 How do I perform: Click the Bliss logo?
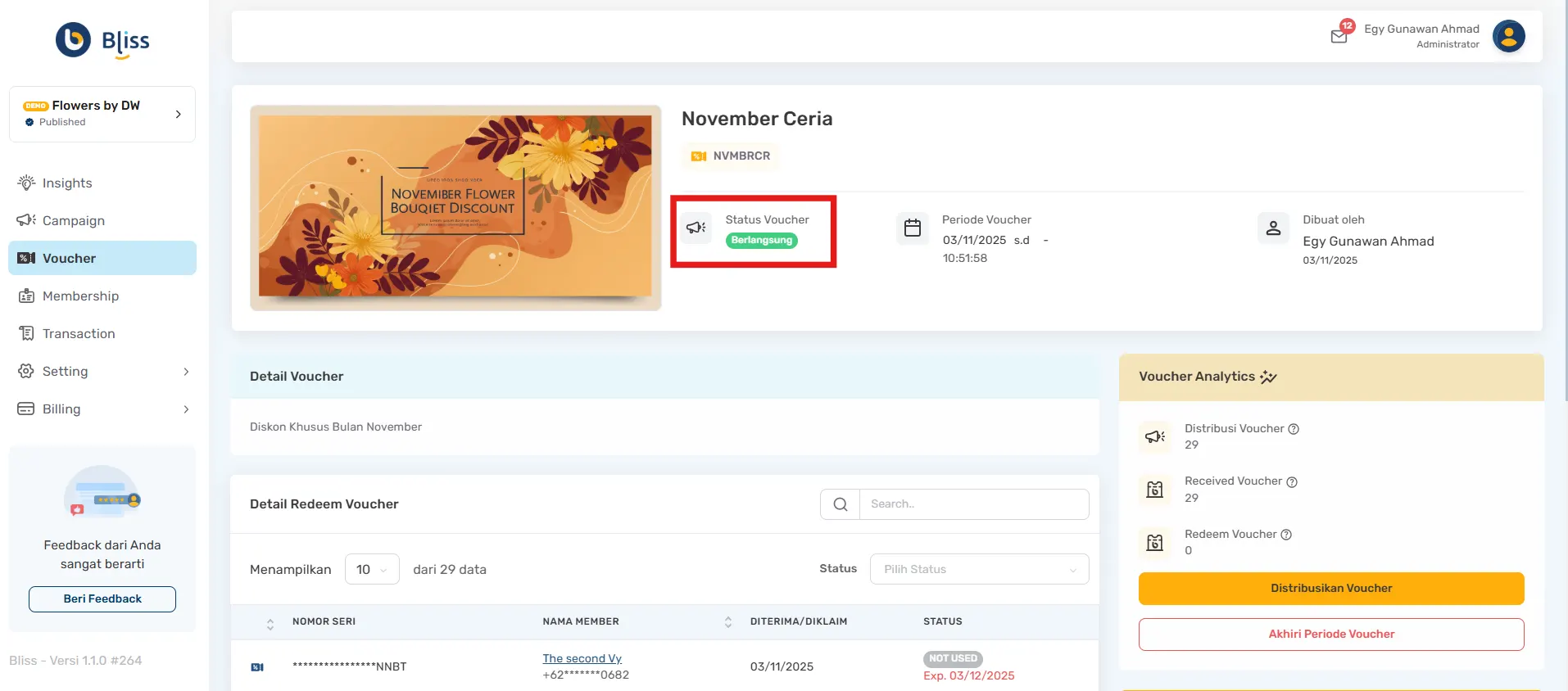click(x=102, y=40)
